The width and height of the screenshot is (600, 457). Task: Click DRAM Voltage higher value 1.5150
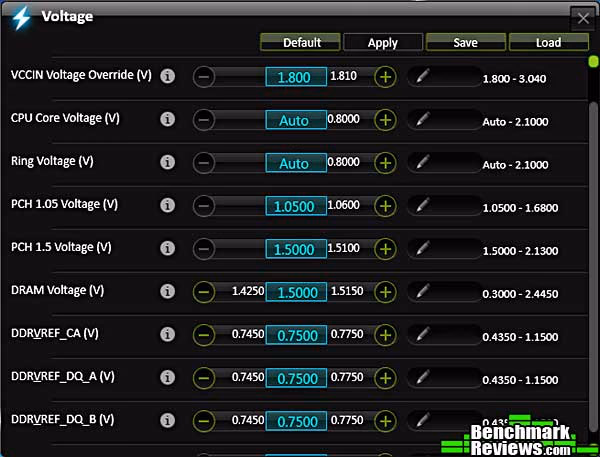(x=347, y=291)
